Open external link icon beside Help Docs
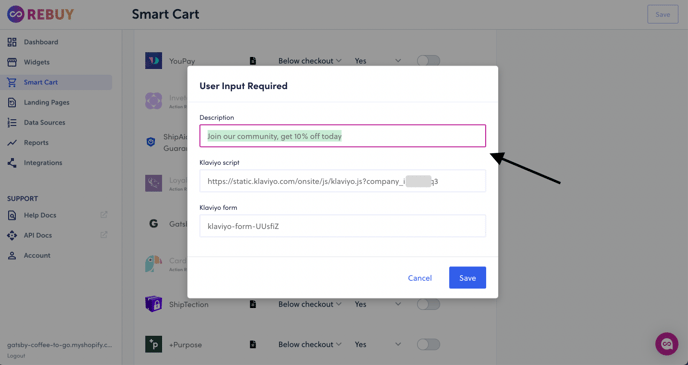The width and height of the screenshot is (688, 365). click(104, 215)
